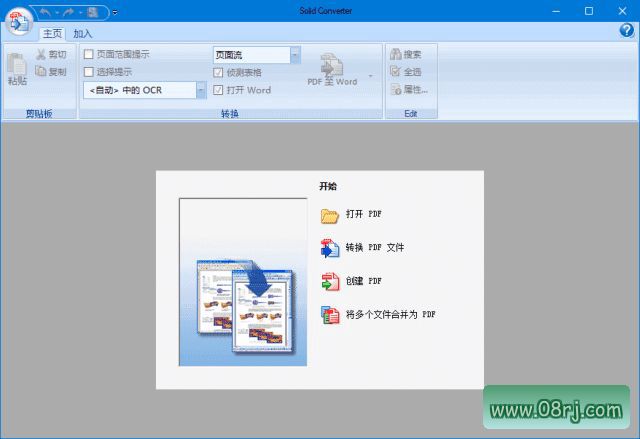Click the 将多个文件合并为 PDF icon
This screenshot has width=640, height=439.
click(330, 315)
